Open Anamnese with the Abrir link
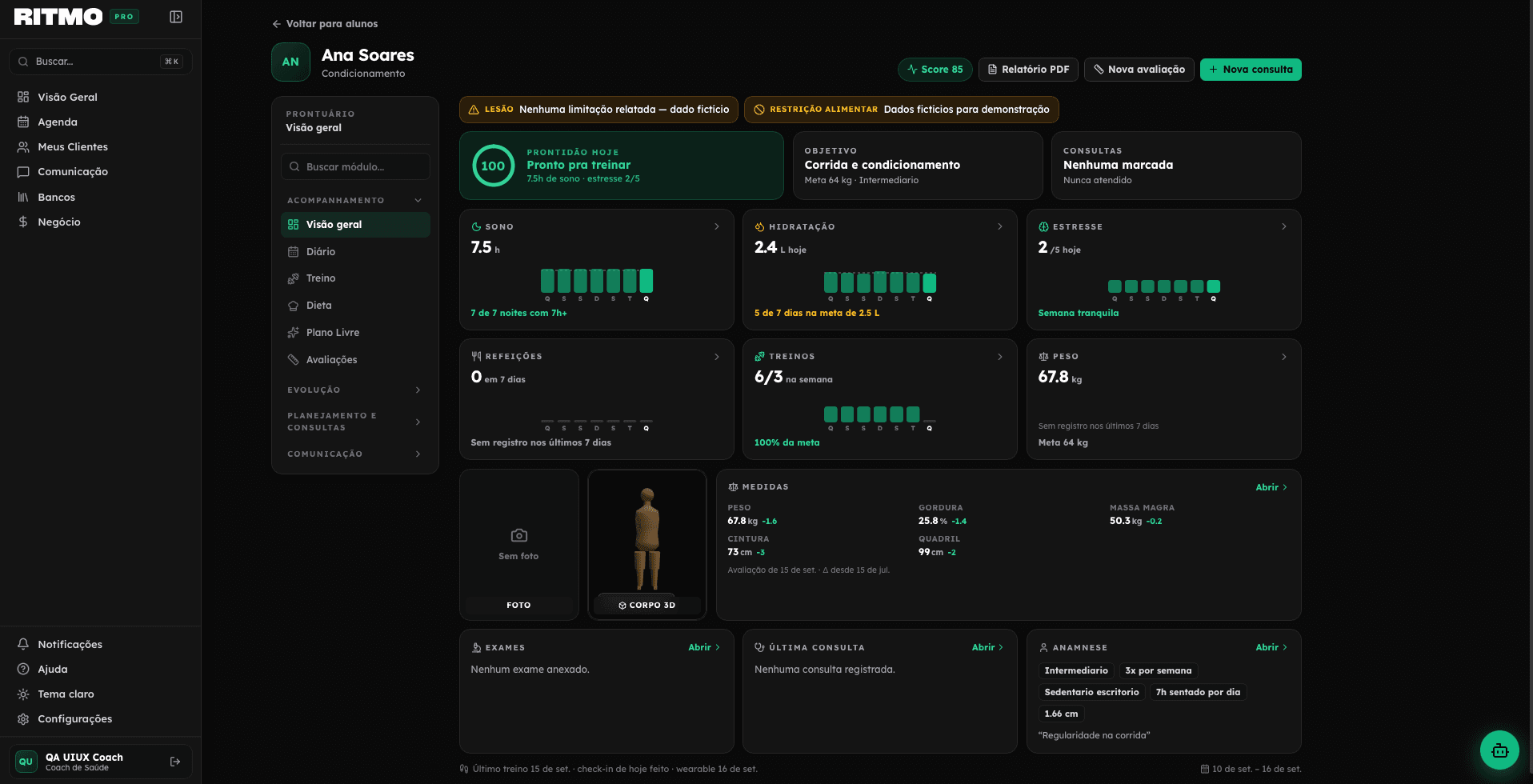The image size is (1533, 784). click(1271, 647)
